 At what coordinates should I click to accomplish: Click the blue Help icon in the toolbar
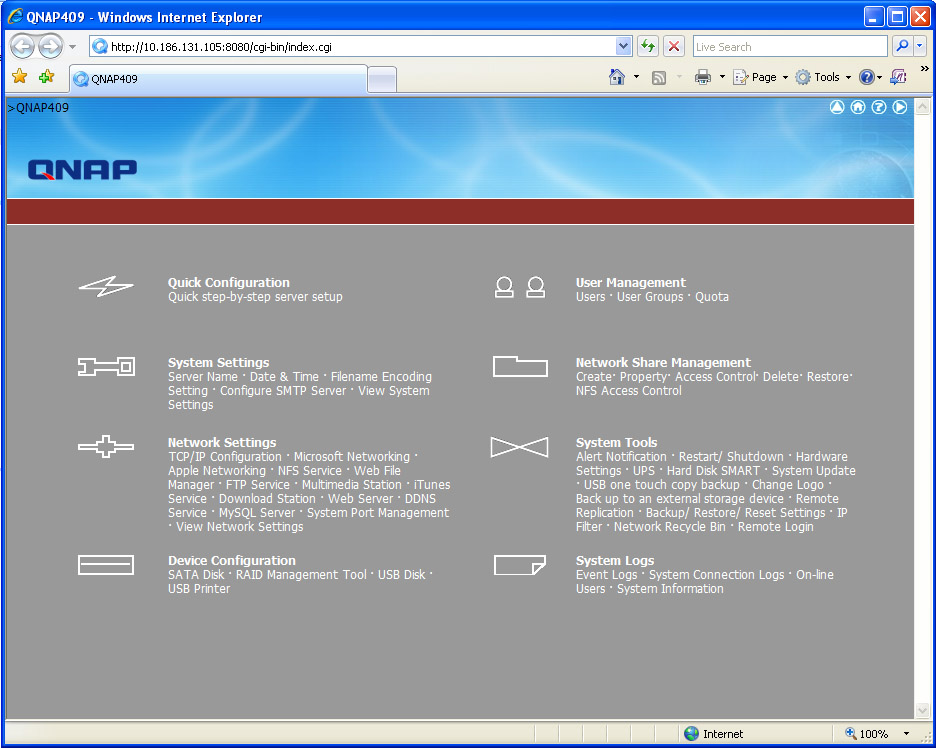point(867,77)
